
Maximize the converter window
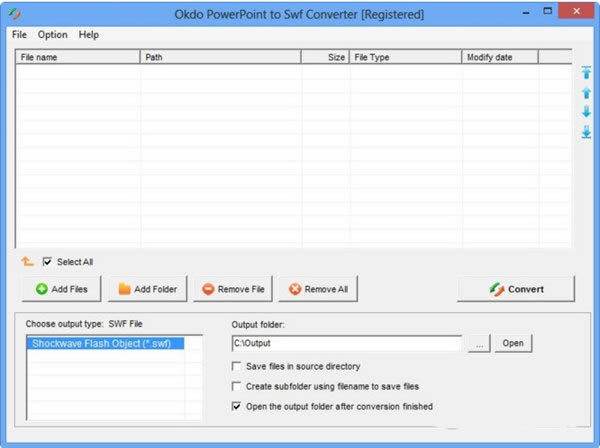548,11
